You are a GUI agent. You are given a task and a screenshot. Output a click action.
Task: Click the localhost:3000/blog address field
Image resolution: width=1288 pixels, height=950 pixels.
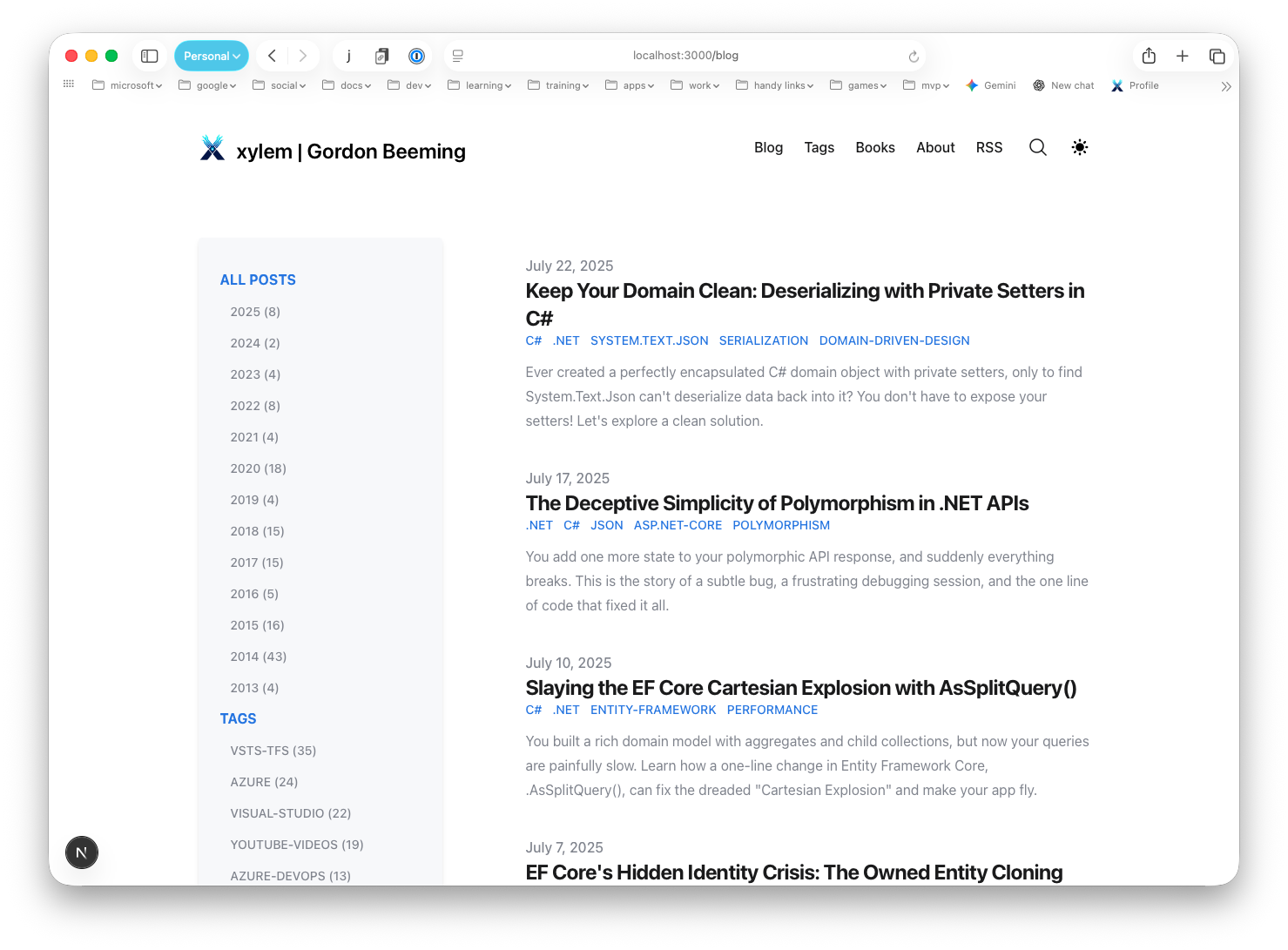click(x=685, y=56)
